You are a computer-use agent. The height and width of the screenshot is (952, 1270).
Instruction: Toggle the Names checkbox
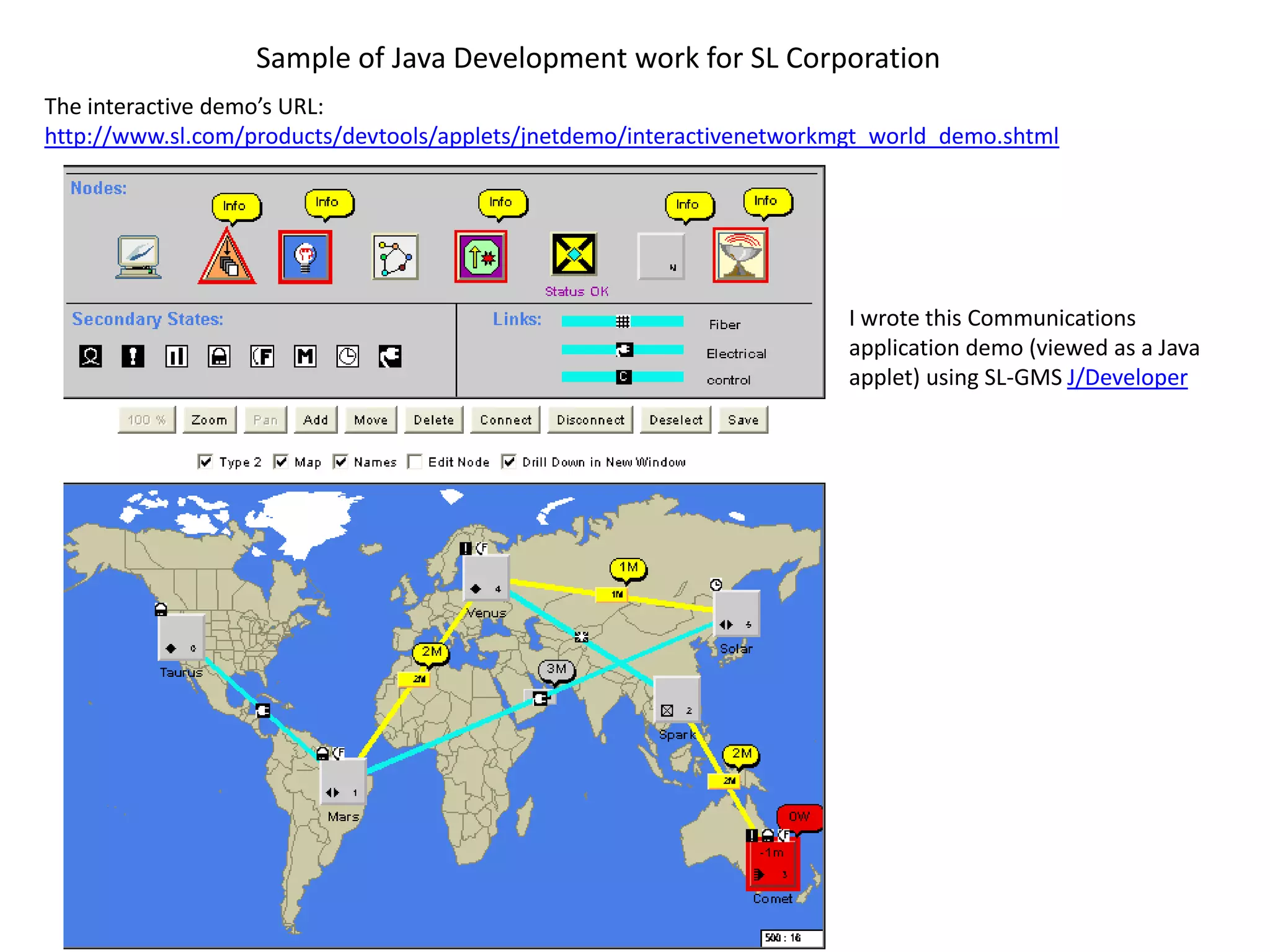[x=340, y=462]
